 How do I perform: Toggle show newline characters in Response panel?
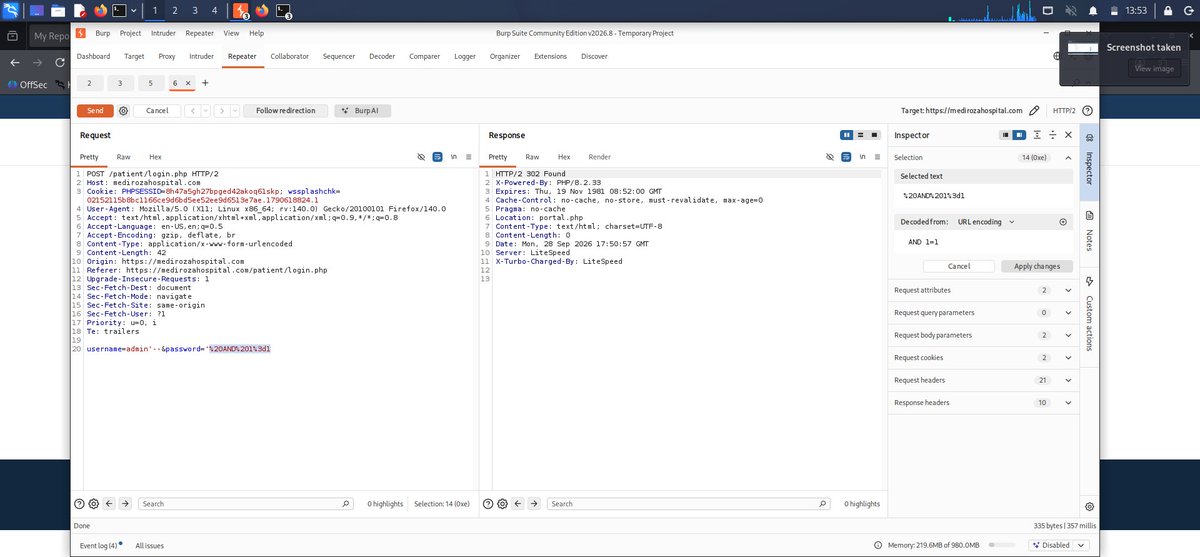pos(861,157)
